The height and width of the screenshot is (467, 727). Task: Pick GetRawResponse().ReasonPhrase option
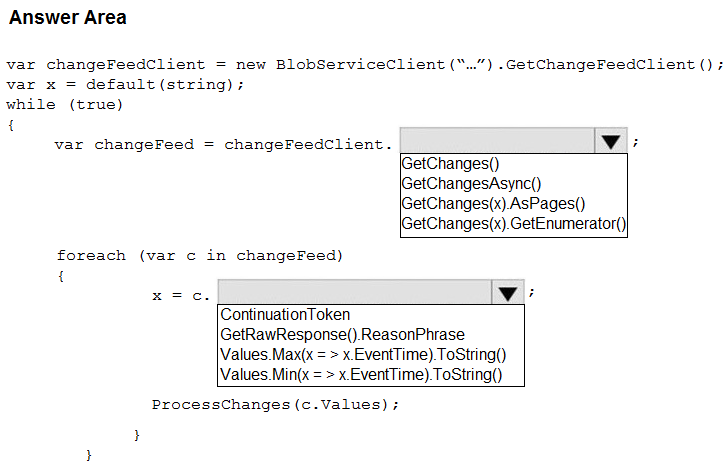342,334
